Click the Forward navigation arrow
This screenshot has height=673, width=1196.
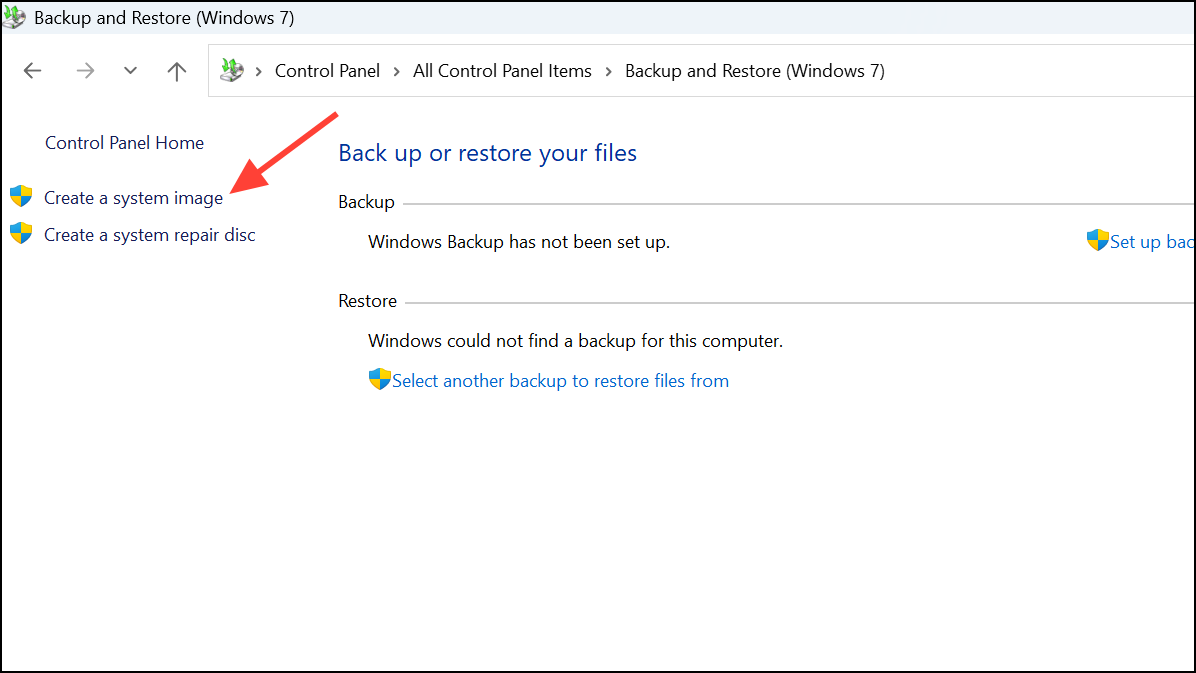pos(85,71)
